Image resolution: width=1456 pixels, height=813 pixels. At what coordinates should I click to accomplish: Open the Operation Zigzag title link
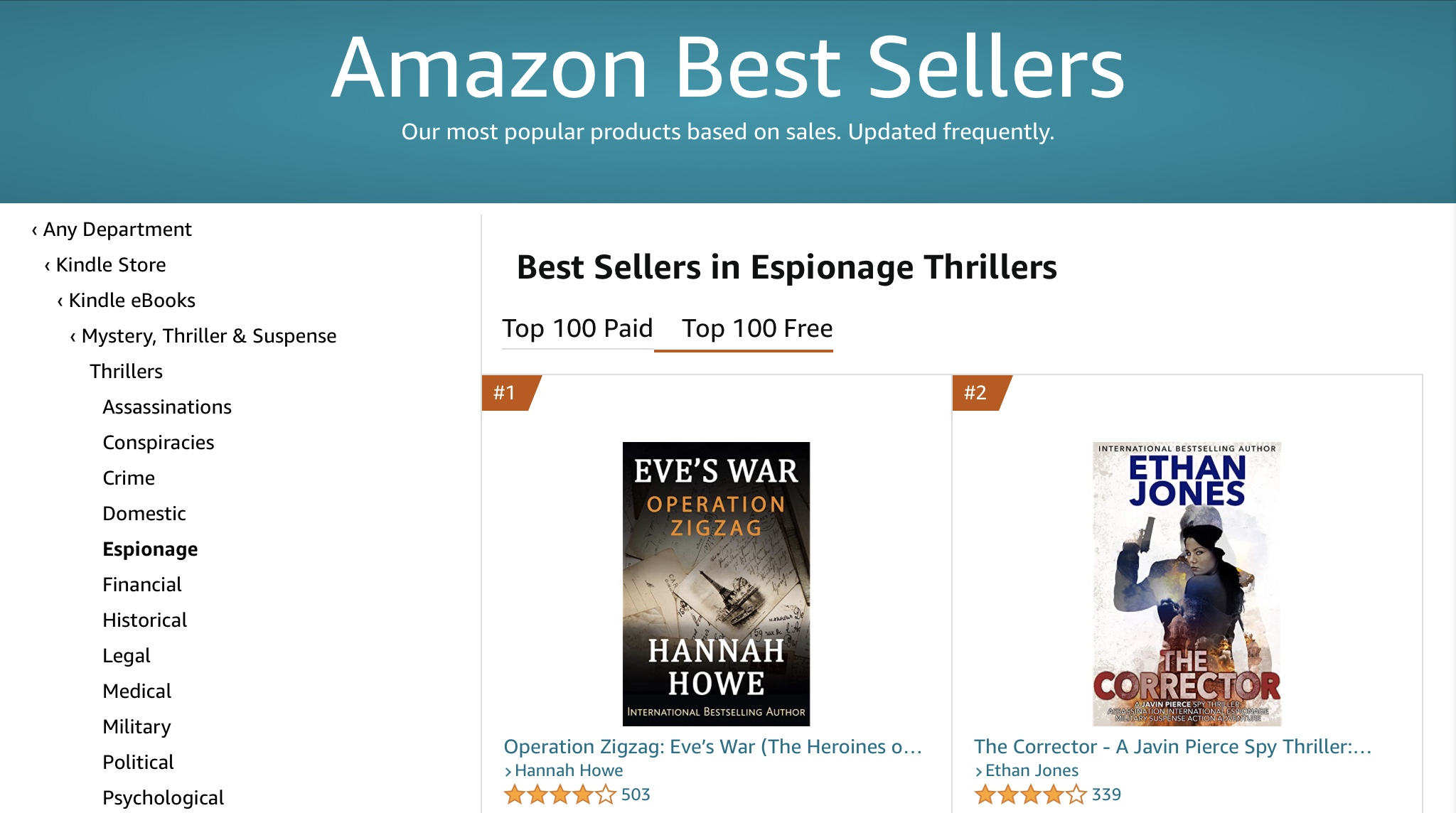712,747
